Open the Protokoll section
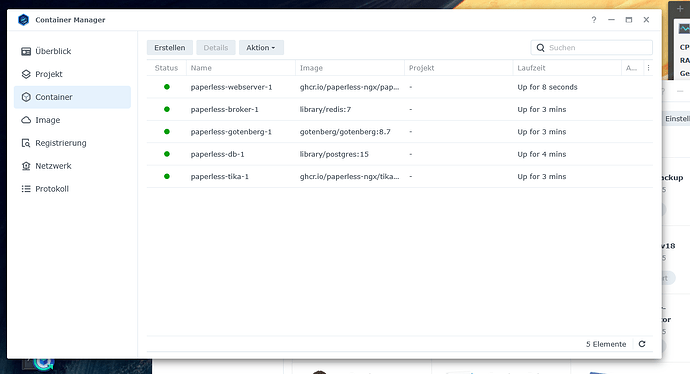Image resolution: width=690 pixels, height=374 pixels. point(73,189)
